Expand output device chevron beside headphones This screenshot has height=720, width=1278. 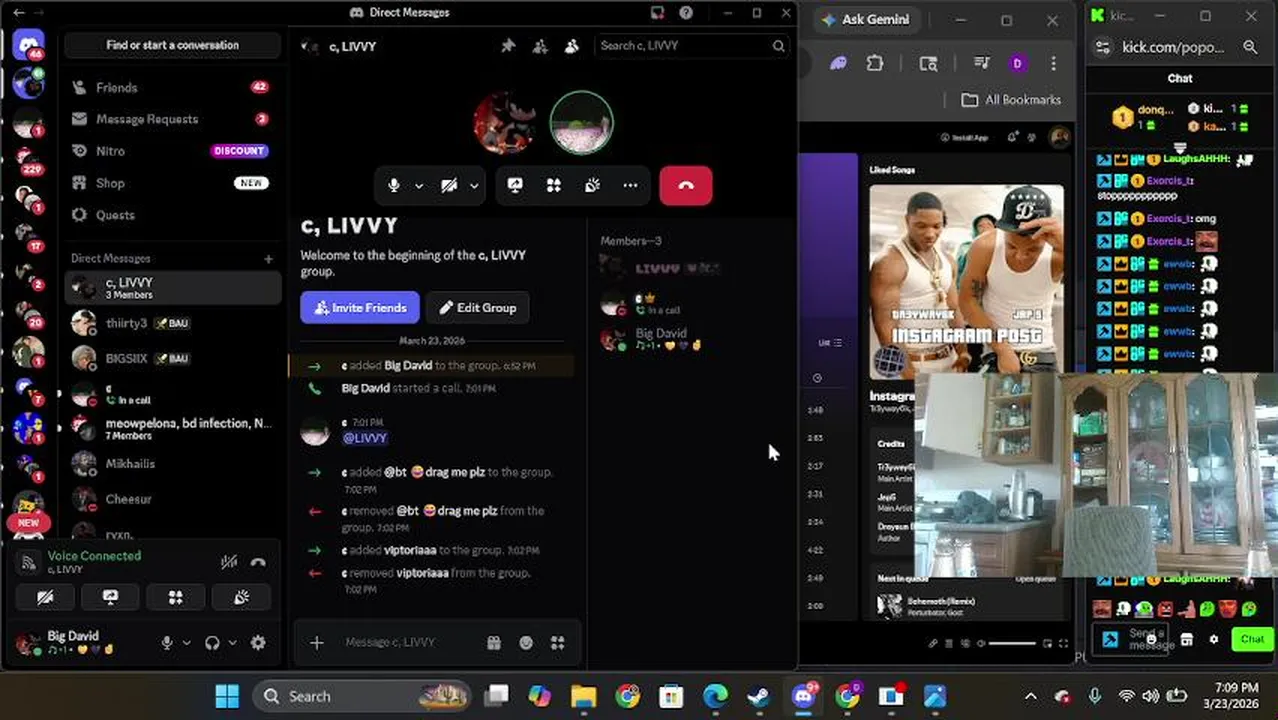232,643
